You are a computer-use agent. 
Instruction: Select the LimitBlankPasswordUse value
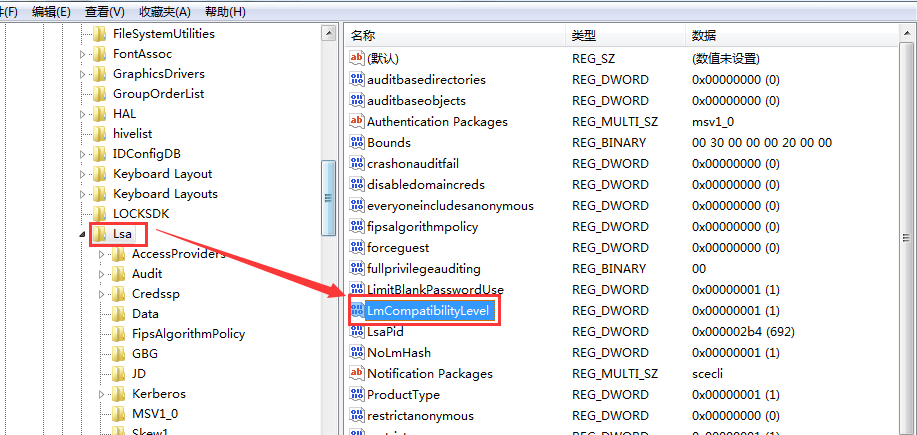coord(435,289)
